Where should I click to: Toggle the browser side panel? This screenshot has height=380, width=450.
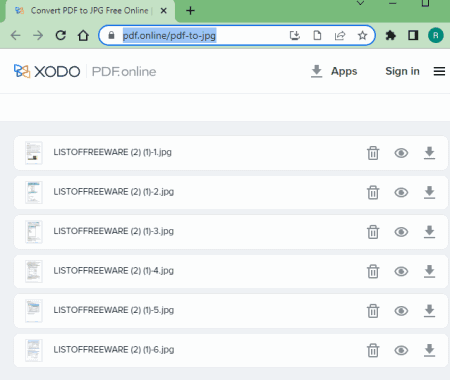(x=413, y=35)
